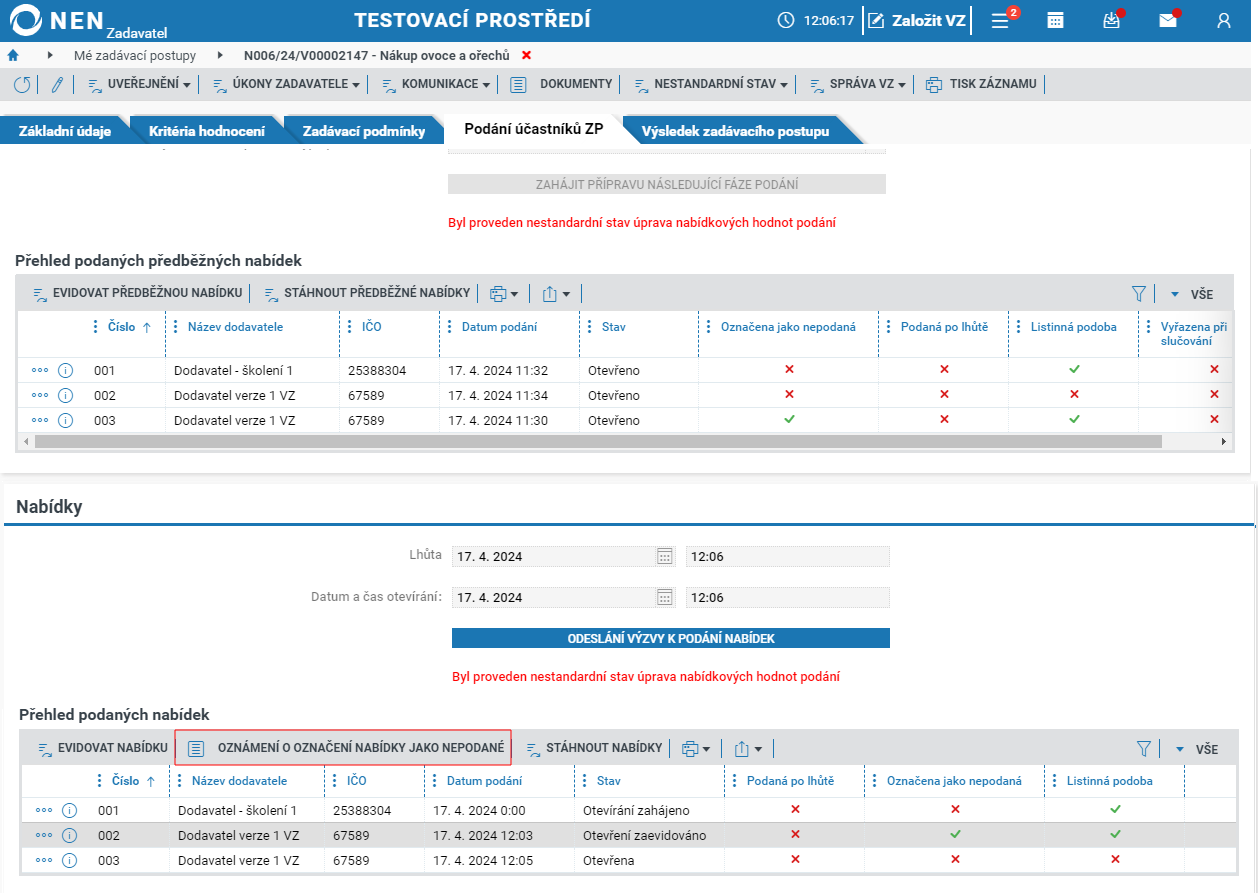Show info for preliminary offer 003
This screenshot has height=893, width=1258.
click(x=66, y=420)
